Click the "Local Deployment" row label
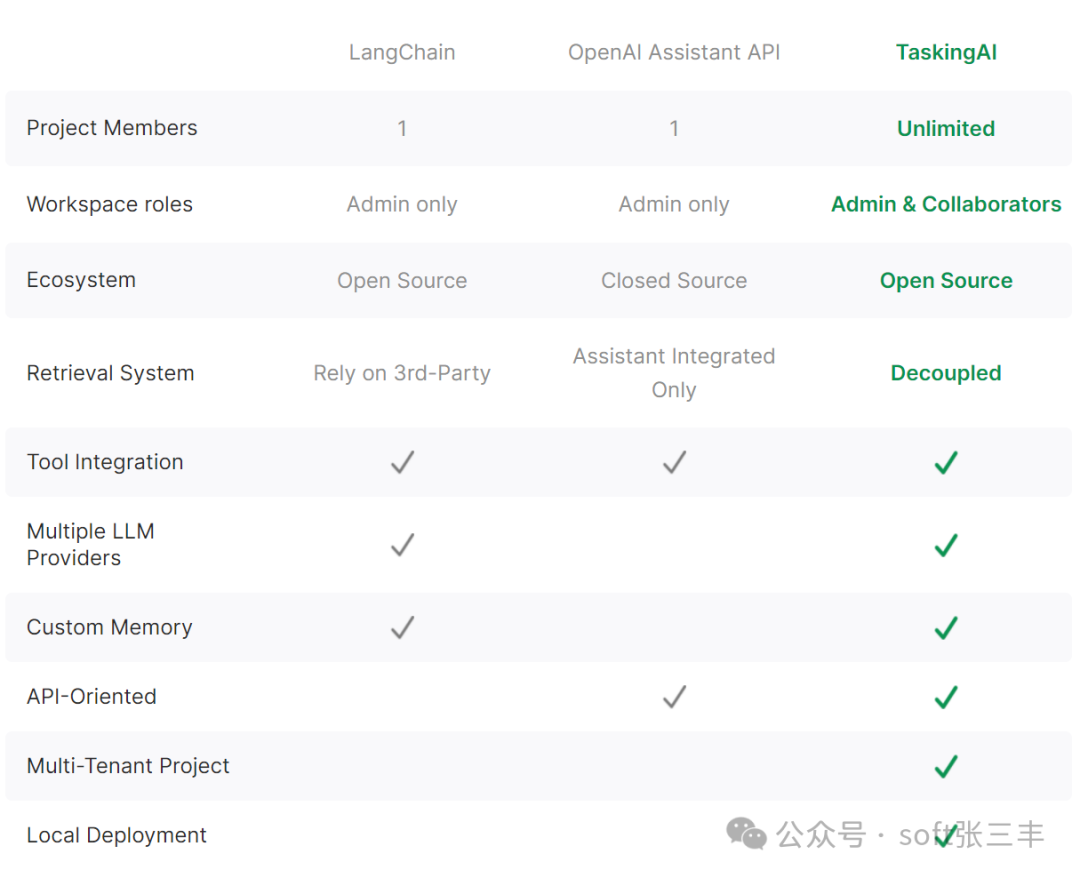Viewport: 1080px width, 878px height. coord(116,836)
